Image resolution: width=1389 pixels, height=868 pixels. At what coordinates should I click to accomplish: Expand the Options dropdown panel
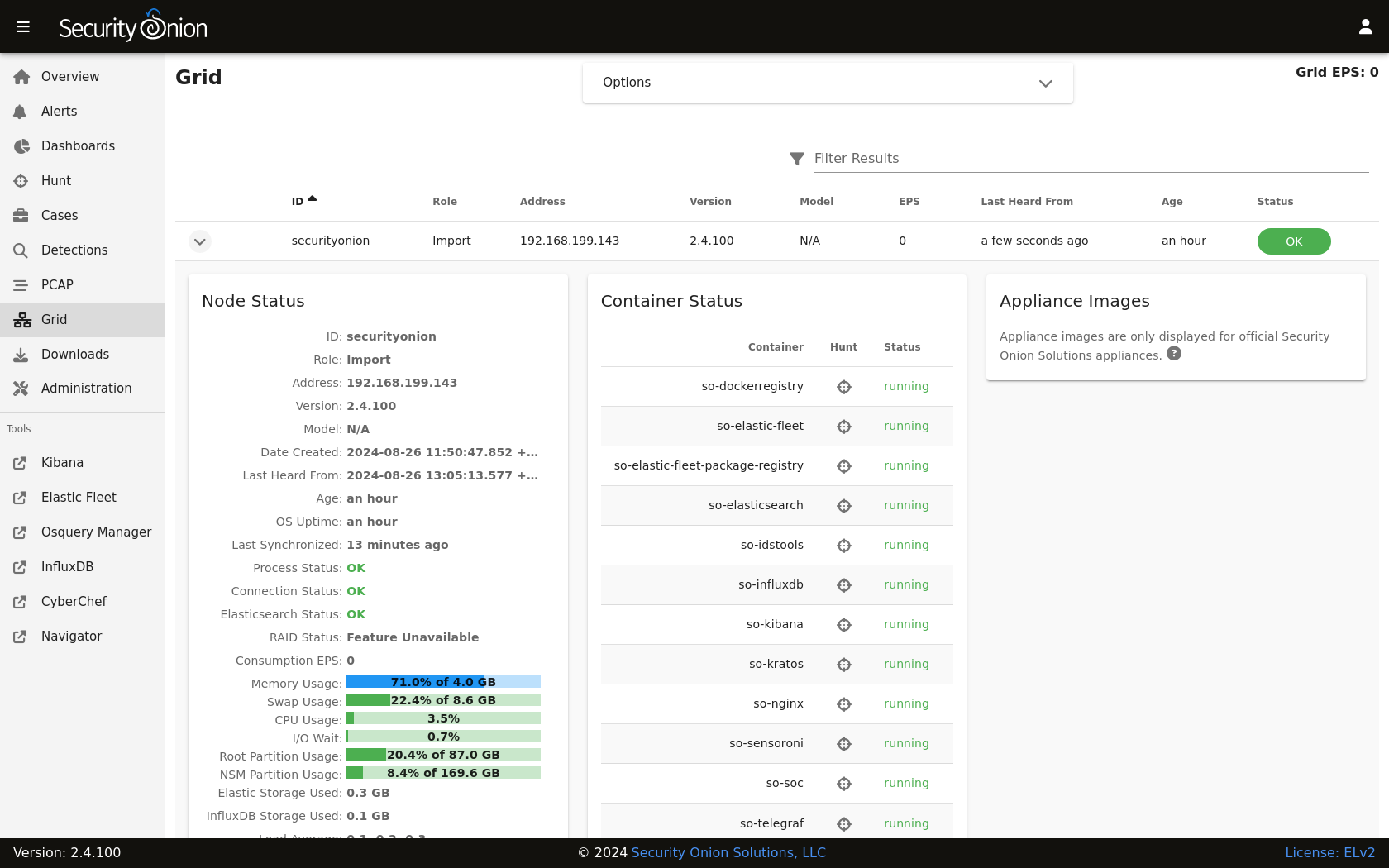[x=828, y=83]
